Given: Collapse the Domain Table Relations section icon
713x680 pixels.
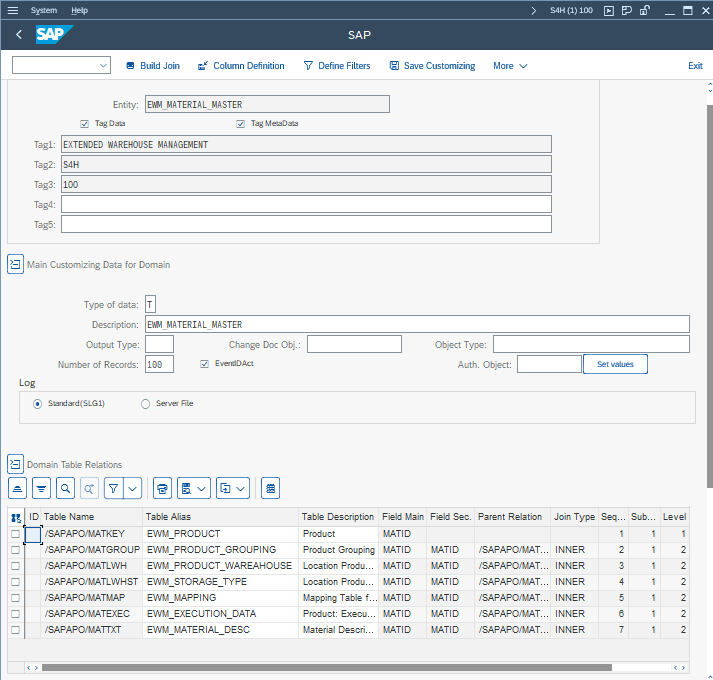Looking at the screenshot, I should point(15,464).
